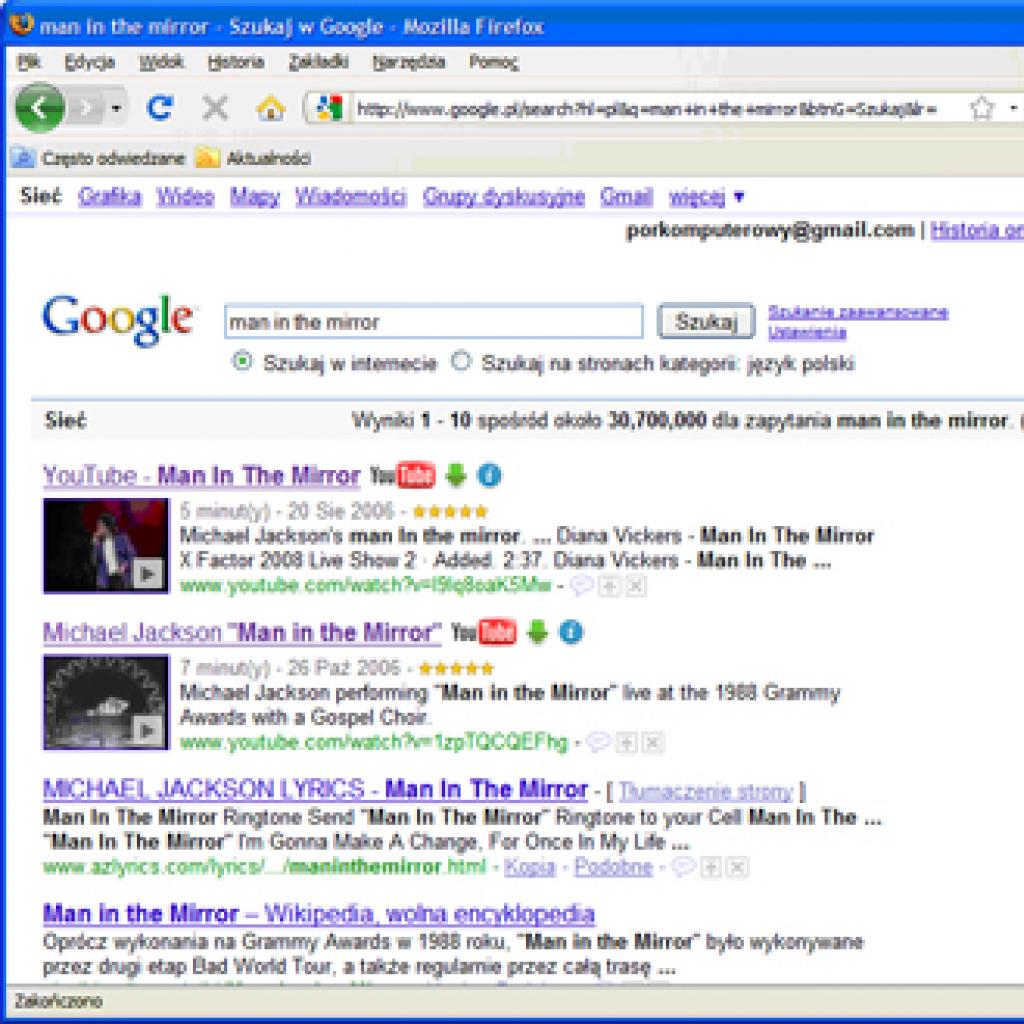Click green download arrow beside first result
Screen dimensions: 1024x1024
tap(456, 475)
